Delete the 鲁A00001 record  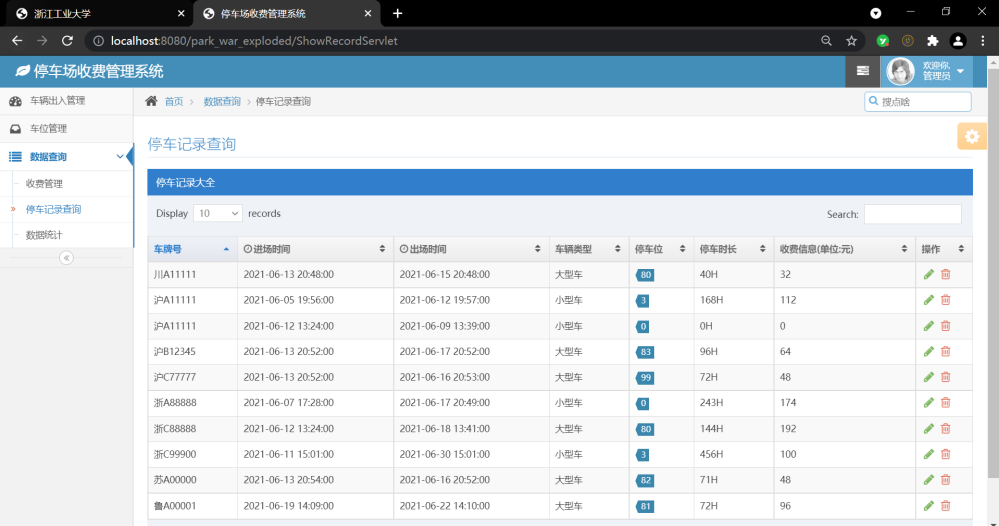pos(945,506)
